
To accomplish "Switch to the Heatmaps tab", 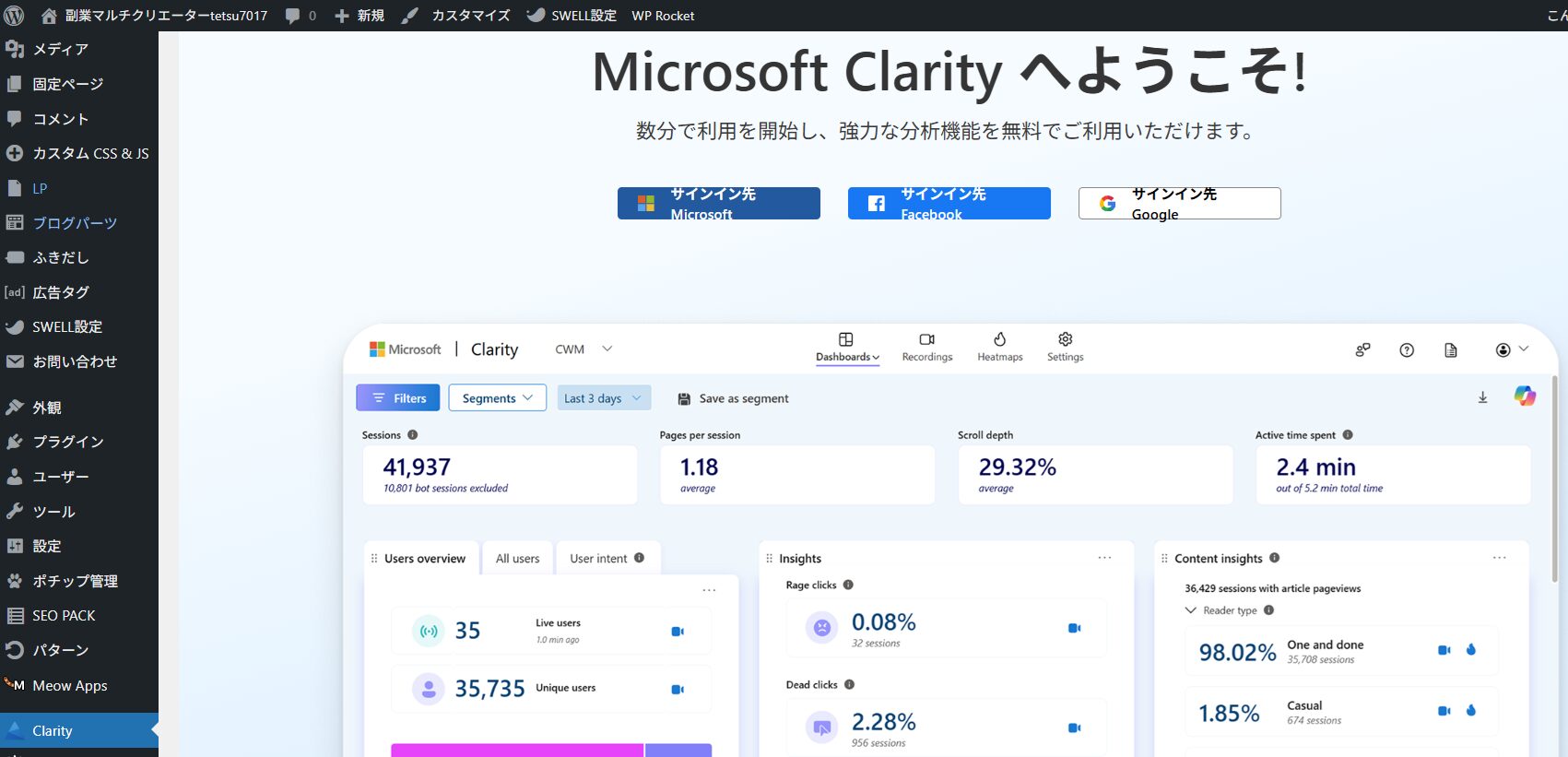I will click(1000, 348).
